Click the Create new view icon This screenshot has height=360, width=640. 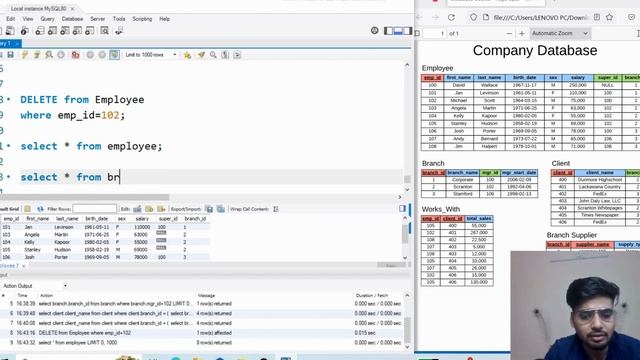click(x=65, y=31)
